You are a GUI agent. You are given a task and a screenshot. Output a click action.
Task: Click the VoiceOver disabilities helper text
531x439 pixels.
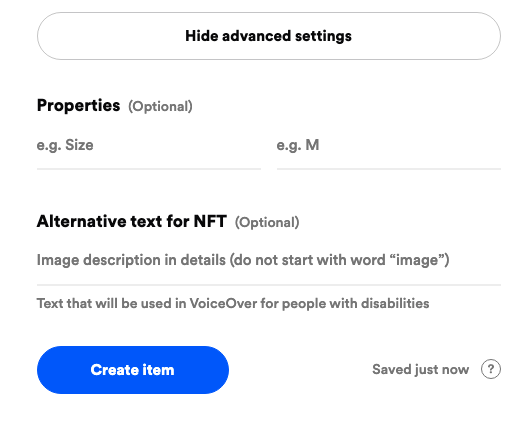pos(233,304)
